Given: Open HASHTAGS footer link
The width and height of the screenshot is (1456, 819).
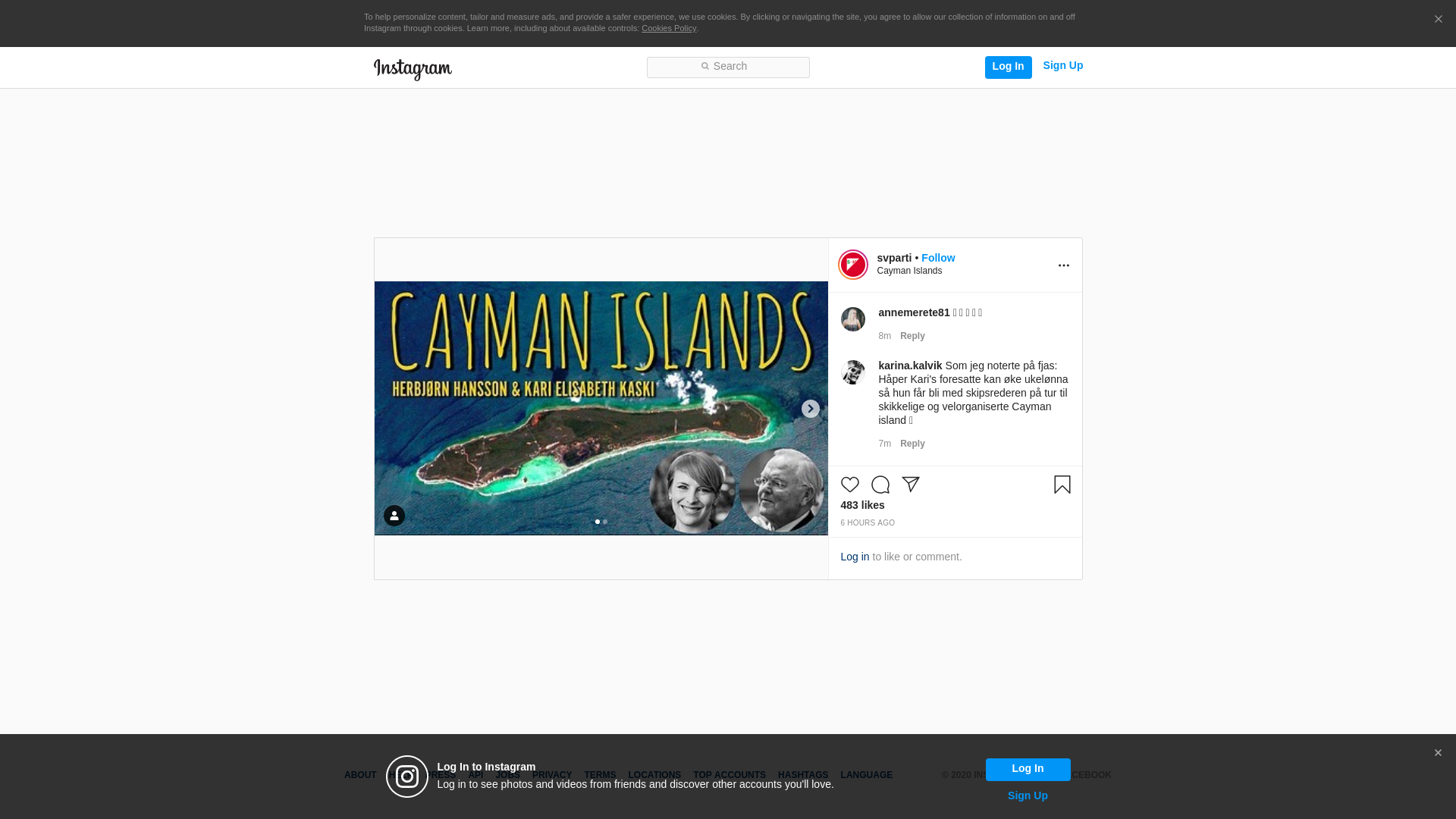Looking at the screenshot, I should pos(803,775).
